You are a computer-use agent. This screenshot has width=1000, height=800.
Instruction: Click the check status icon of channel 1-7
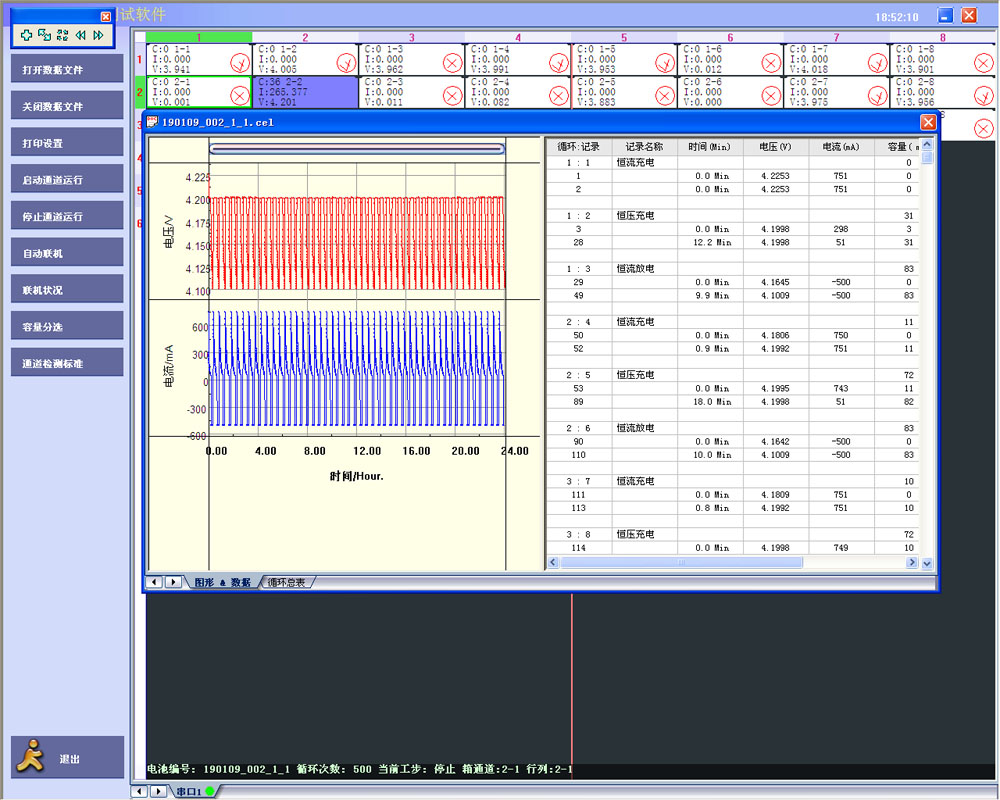pos(878,63)
